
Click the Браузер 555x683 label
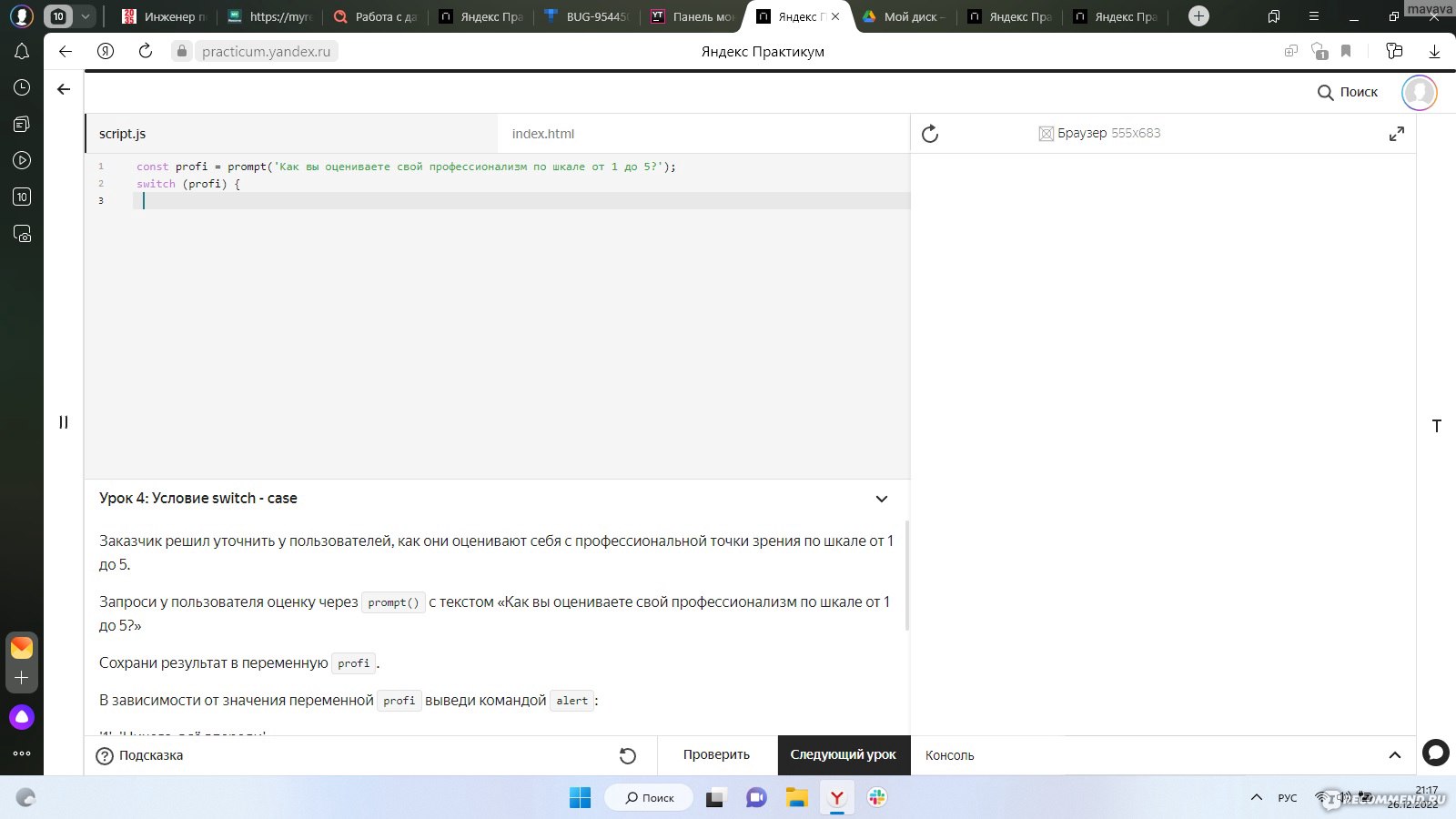[1100, 133]
